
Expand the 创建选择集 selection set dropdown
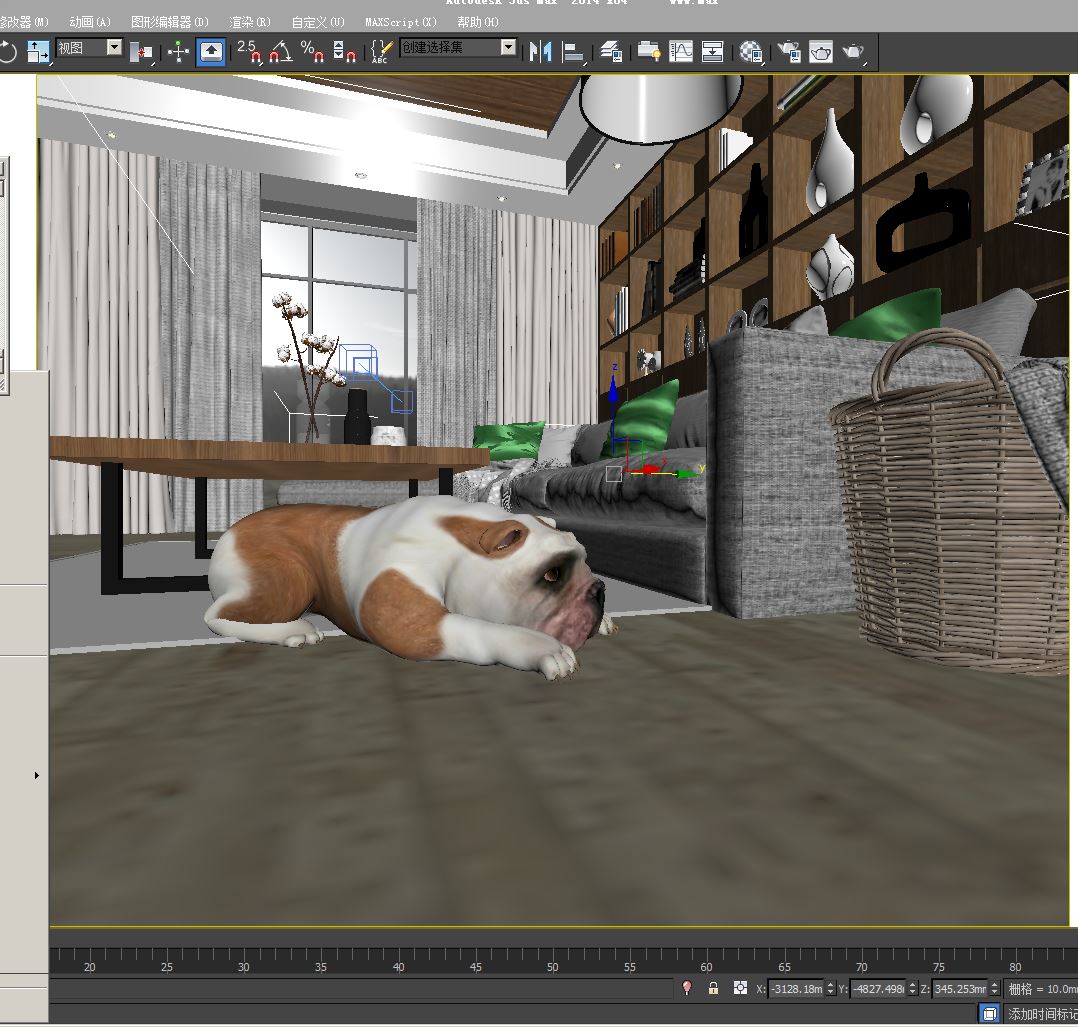point(508,48)
